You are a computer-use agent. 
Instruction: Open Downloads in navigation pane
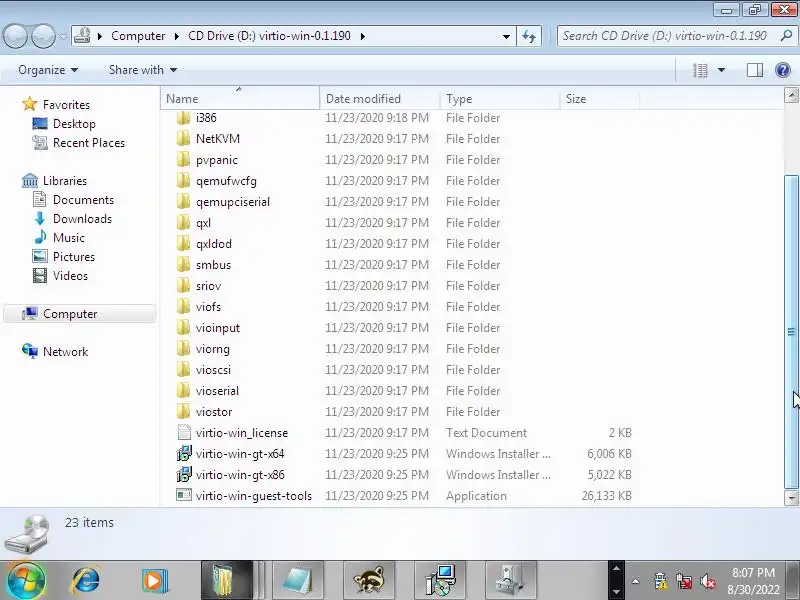pos(82,219)
